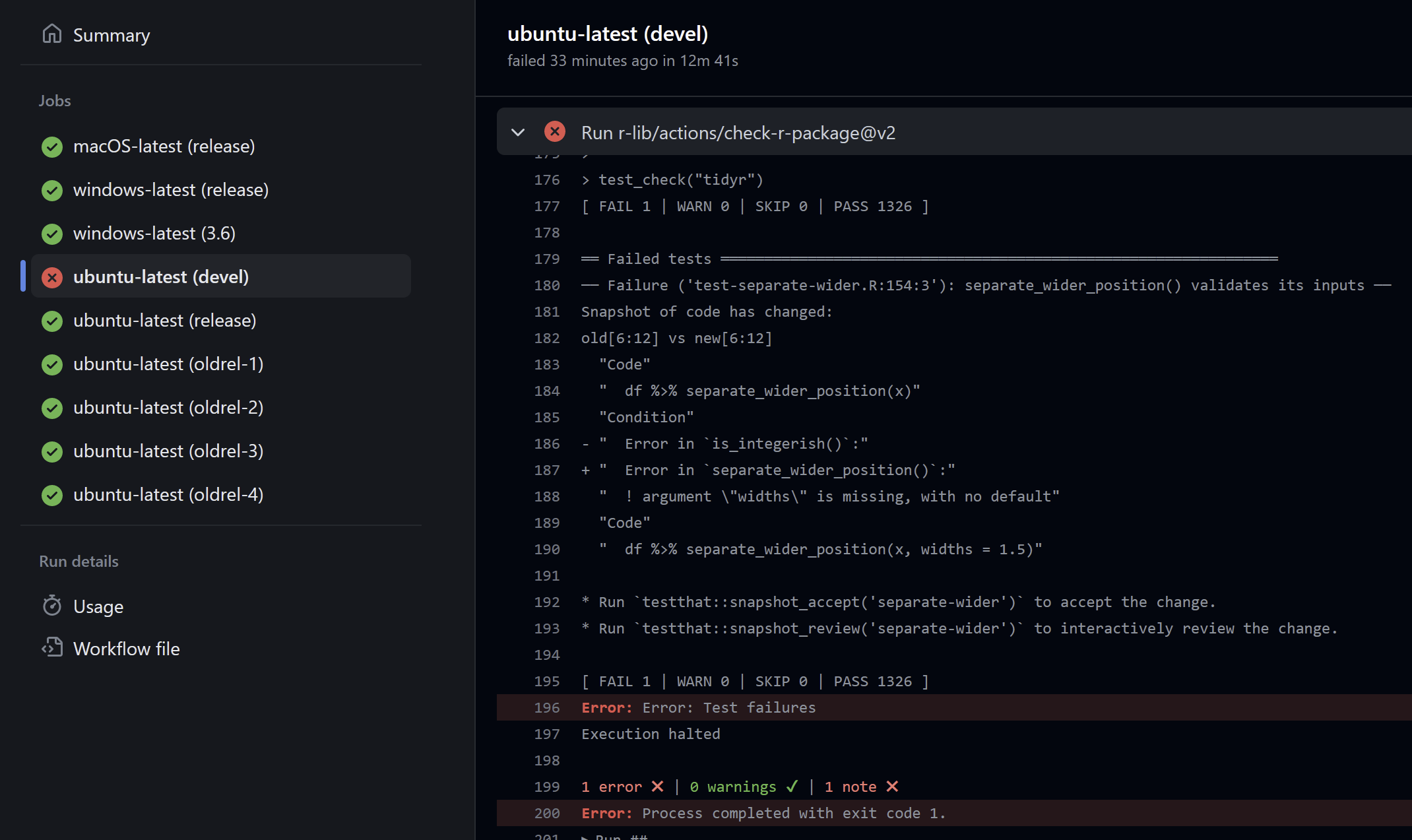The image size is (1412, 840).
Task: Click the 'ubuntu-latest (devel)' job heading
Action: [x=608, y=34]
